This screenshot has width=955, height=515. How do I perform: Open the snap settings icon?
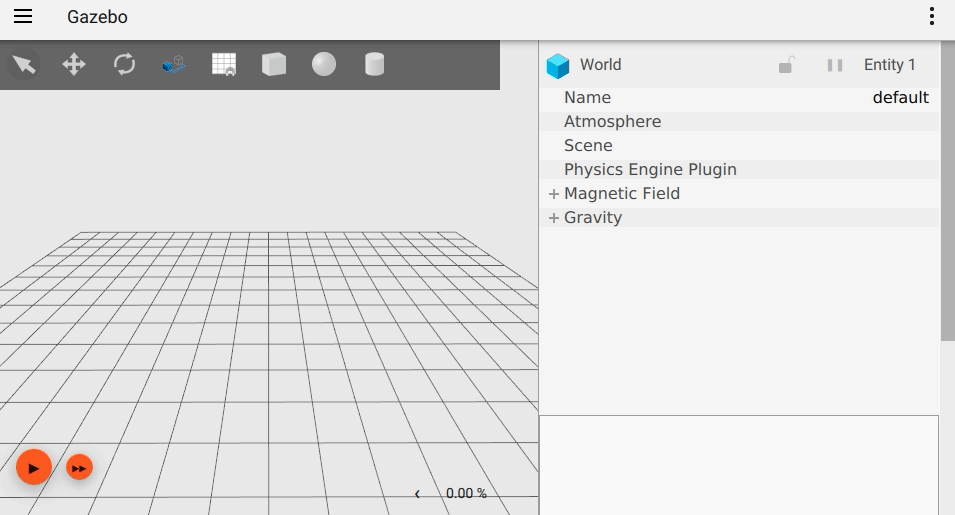point(174,64)
